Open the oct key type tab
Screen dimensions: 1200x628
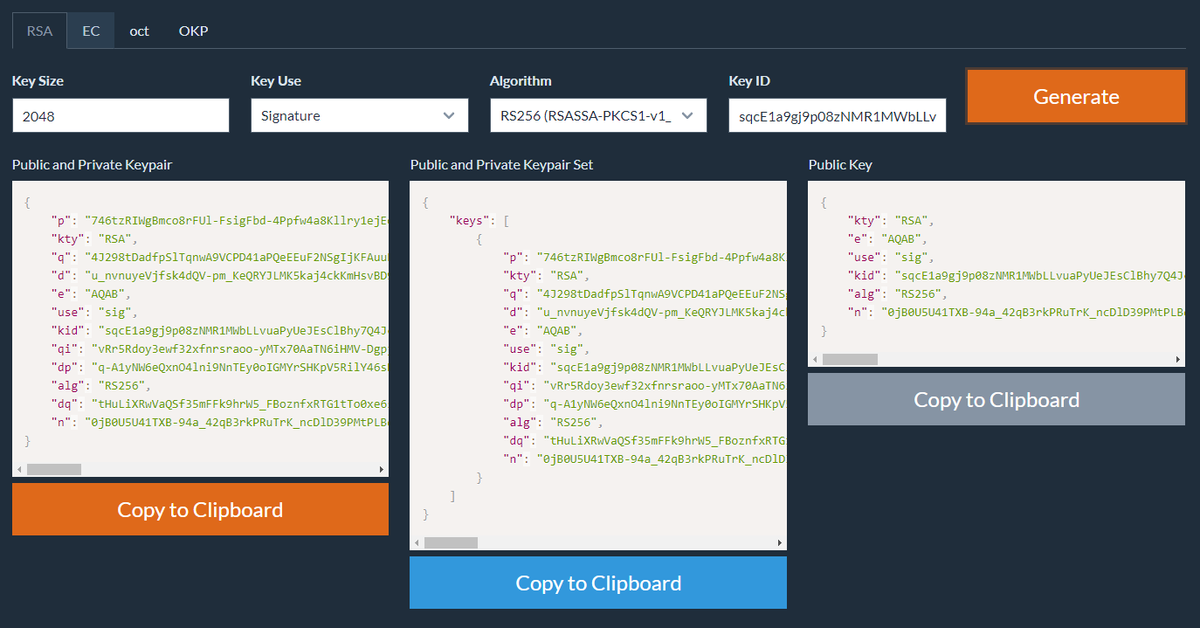(x=139, y=30)
